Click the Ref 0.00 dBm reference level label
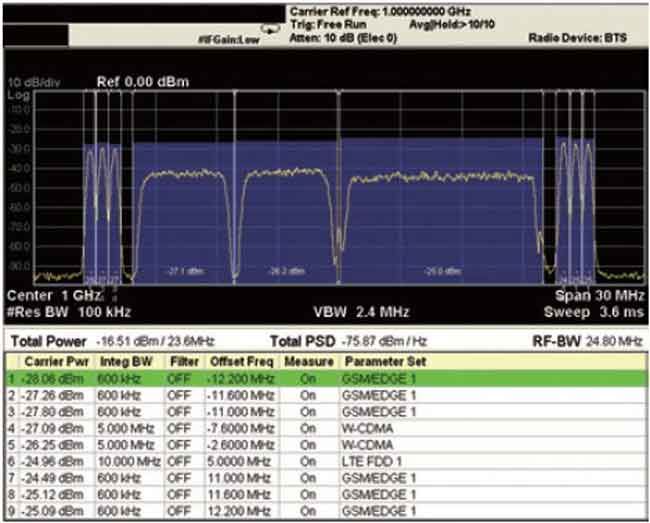650x523 pixels. [142, 82]
